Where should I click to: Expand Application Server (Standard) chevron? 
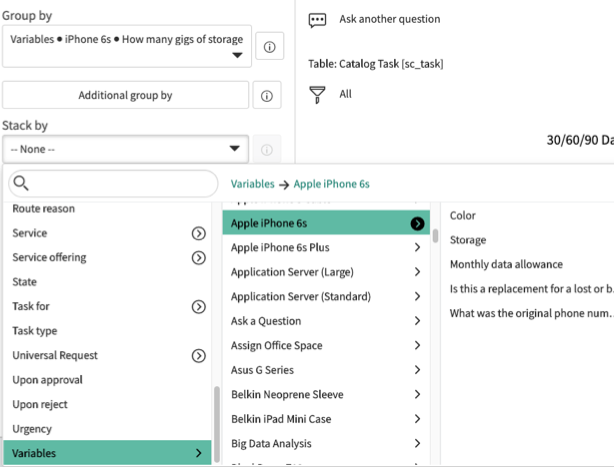417,296
